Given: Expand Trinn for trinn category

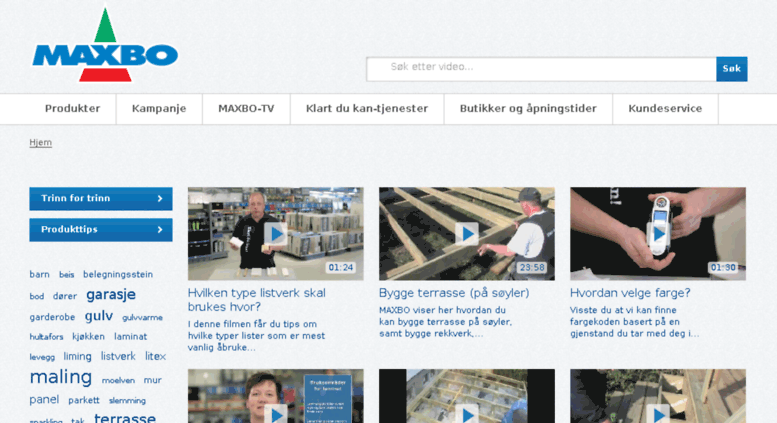Looking at the screenshot, I should pos(101,199).
